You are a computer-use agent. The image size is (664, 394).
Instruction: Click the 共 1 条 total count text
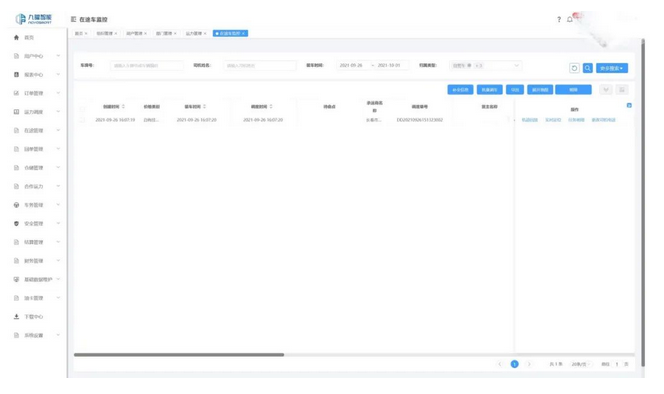coord(556,364)
